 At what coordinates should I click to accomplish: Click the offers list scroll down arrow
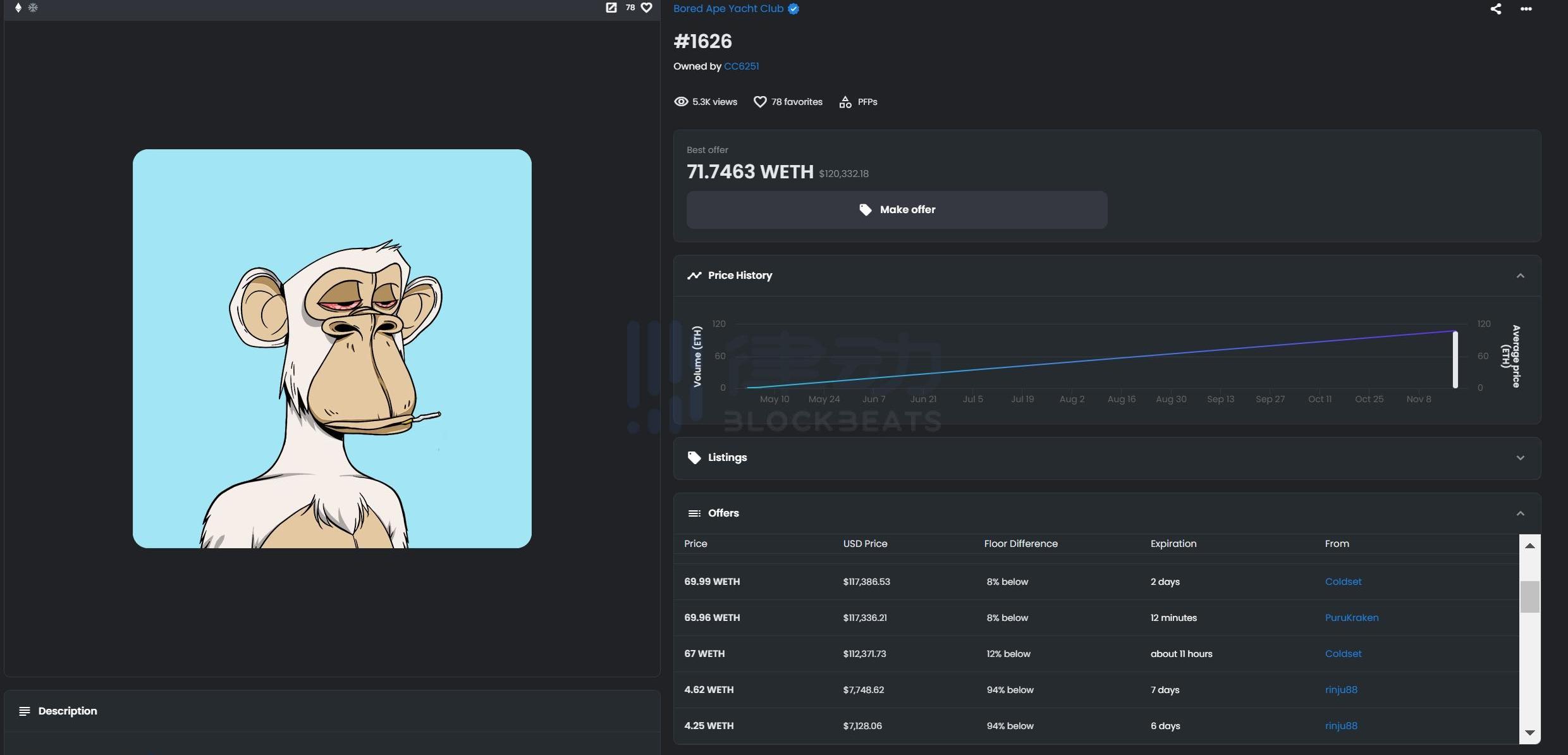(1529, 733)
